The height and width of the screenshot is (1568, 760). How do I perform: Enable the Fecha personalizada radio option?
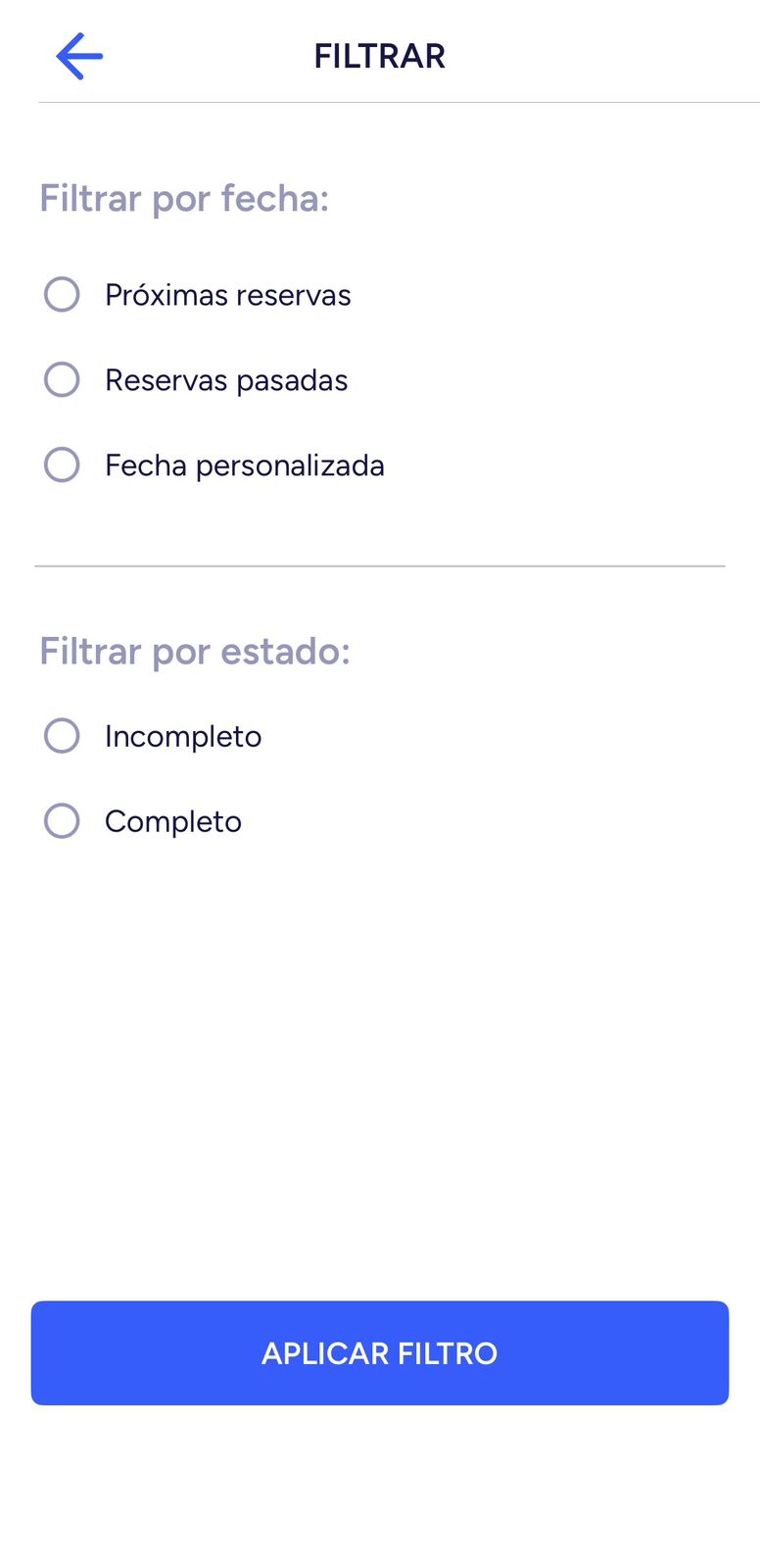[x=62, y=465]
